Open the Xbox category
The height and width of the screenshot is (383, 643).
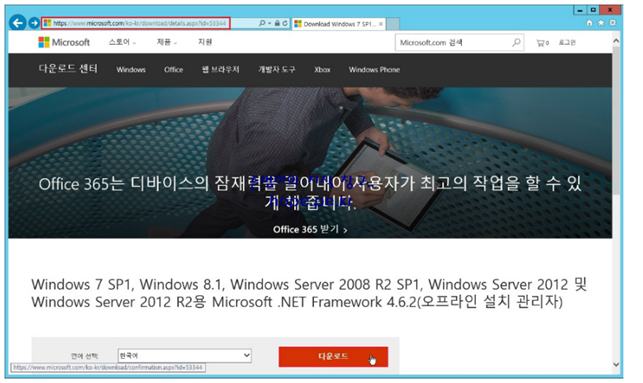(x=322, y=70)
